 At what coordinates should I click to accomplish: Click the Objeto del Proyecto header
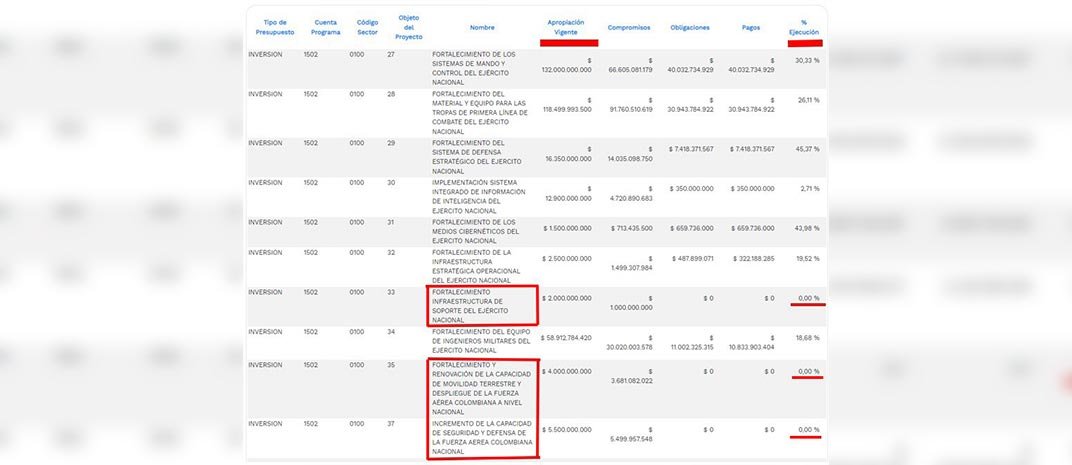coord(409,27)
